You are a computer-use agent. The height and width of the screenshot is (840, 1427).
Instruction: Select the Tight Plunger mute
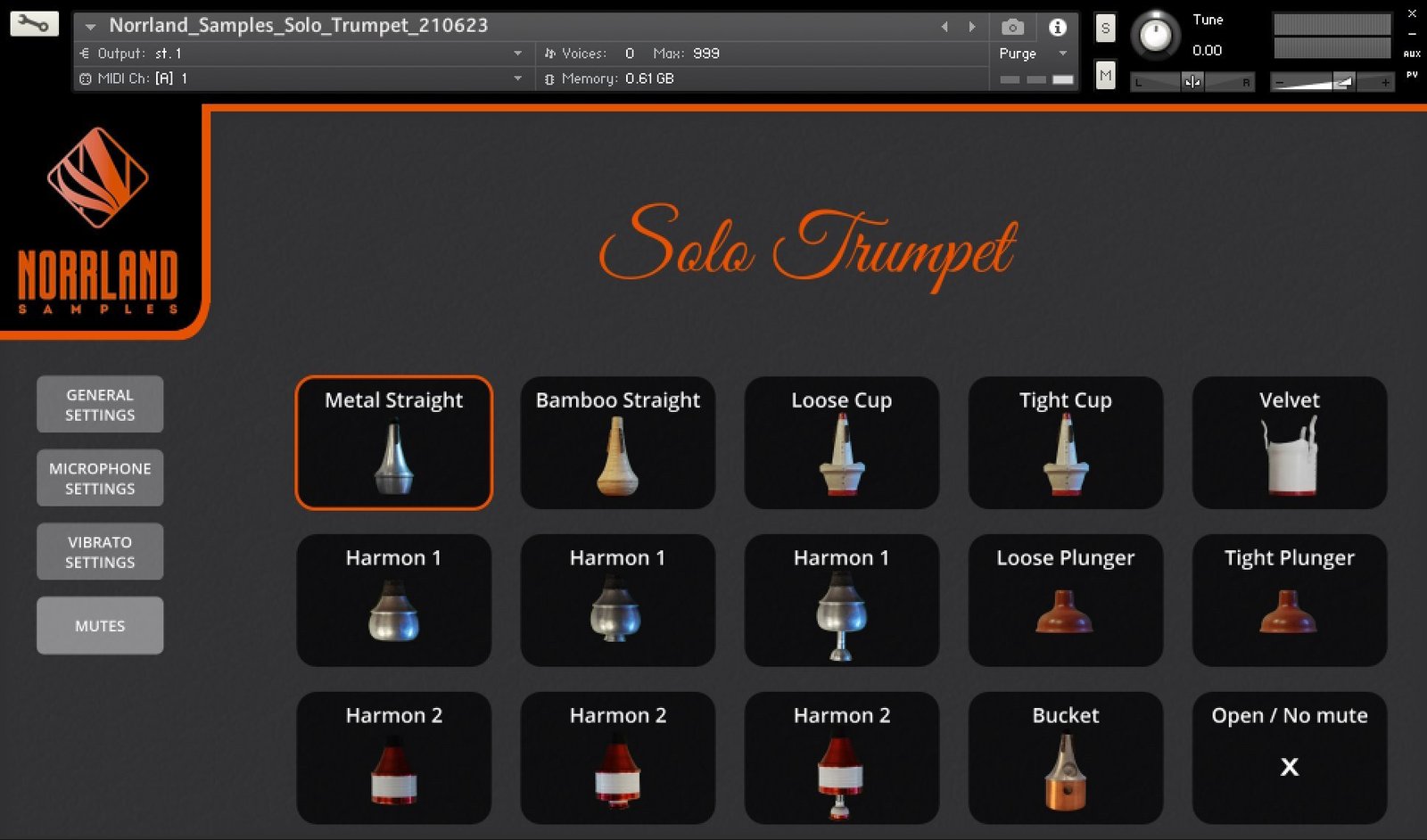click(x=1289, y=600)
